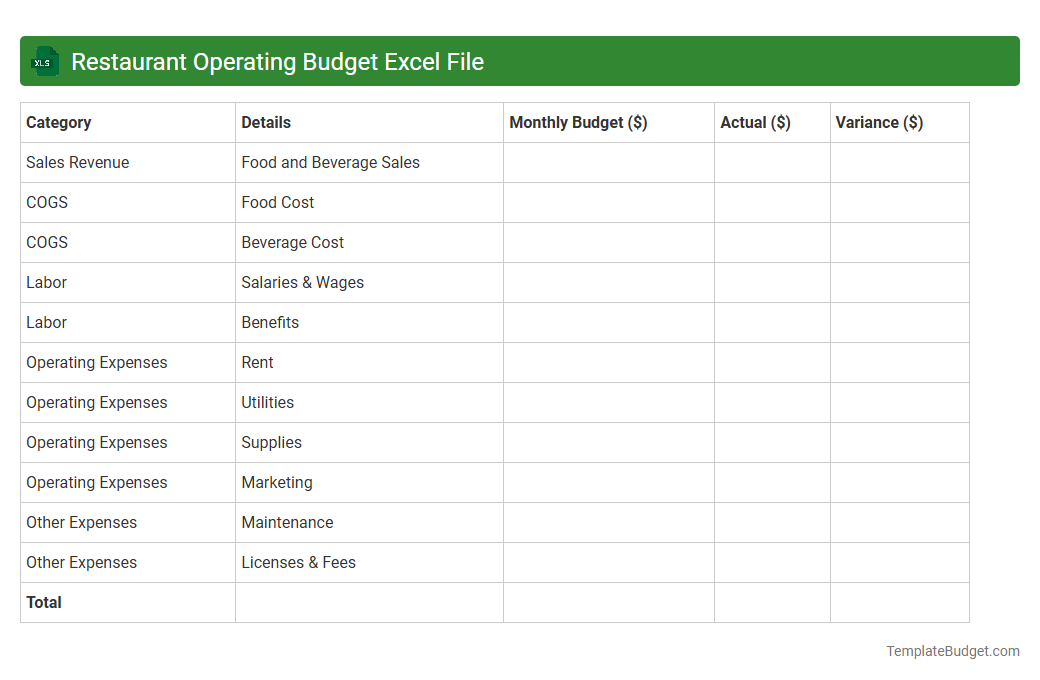Click the XLS file icon in the header
The height and width of the screenshot is (680, 1040).
[x=44, y=61]
